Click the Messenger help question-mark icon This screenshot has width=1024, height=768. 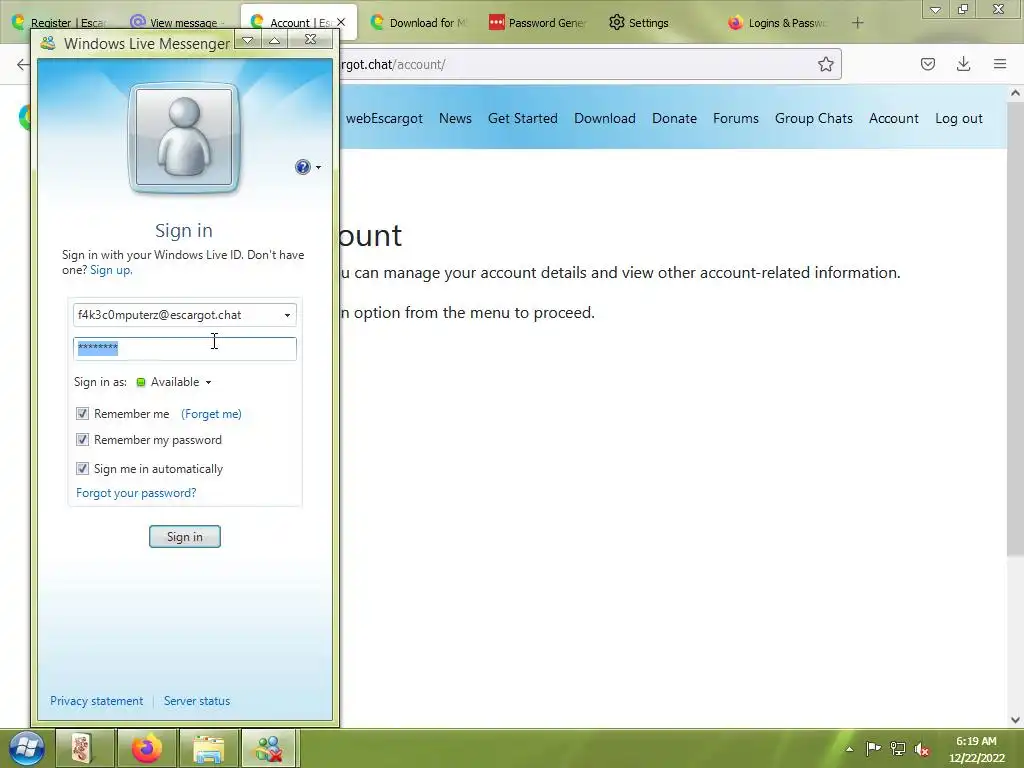point(302,167)
